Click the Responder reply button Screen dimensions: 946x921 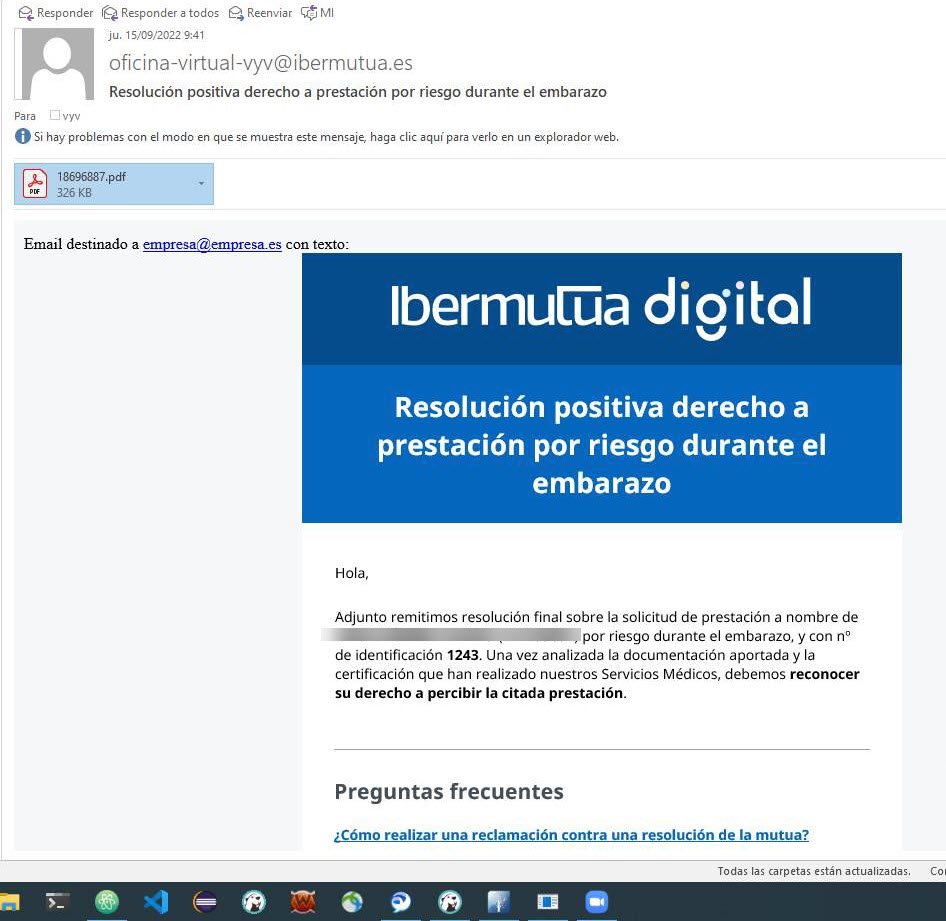(x=56, y=13)
